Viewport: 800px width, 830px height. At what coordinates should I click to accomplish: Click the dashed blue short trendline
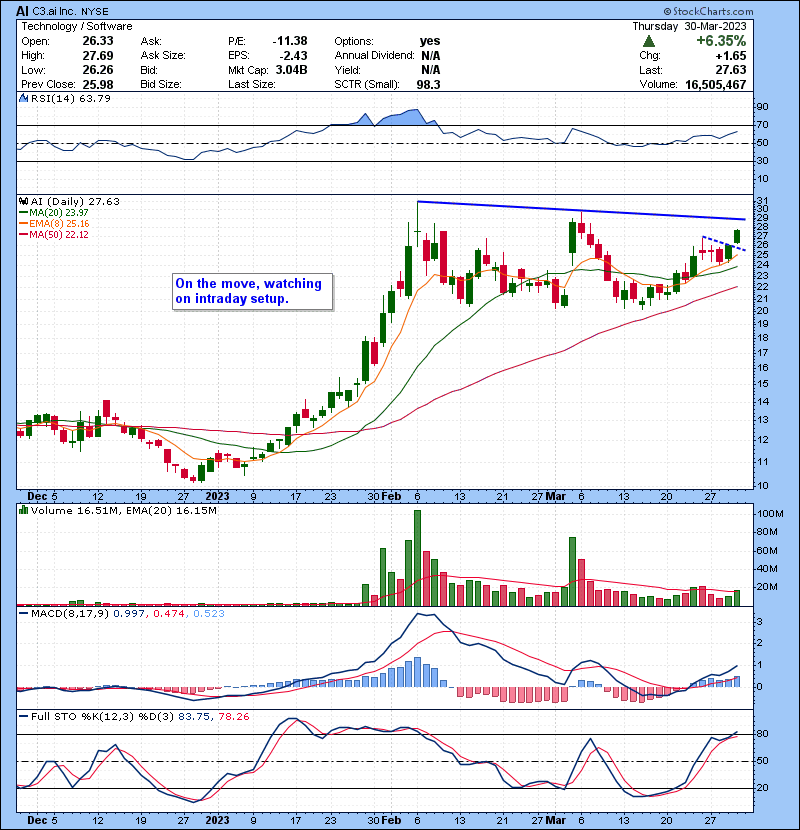point(724,243)
